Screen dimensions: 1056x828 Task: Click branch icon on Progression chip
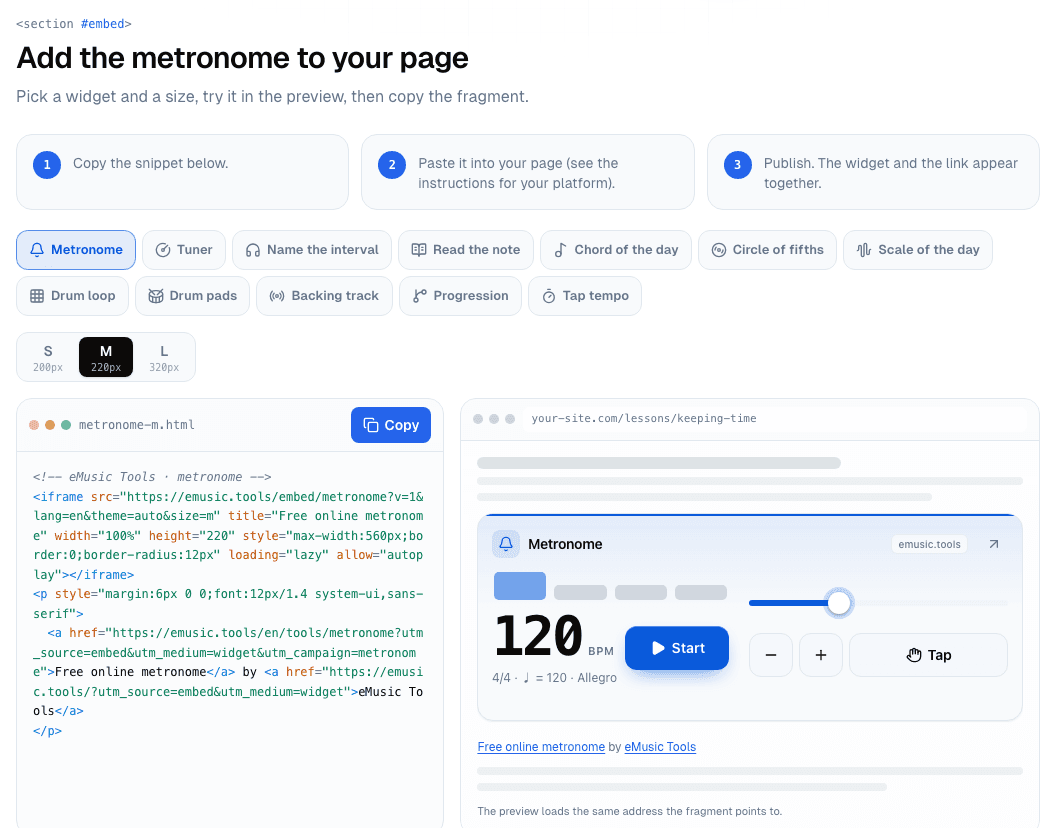pos(420,296)
